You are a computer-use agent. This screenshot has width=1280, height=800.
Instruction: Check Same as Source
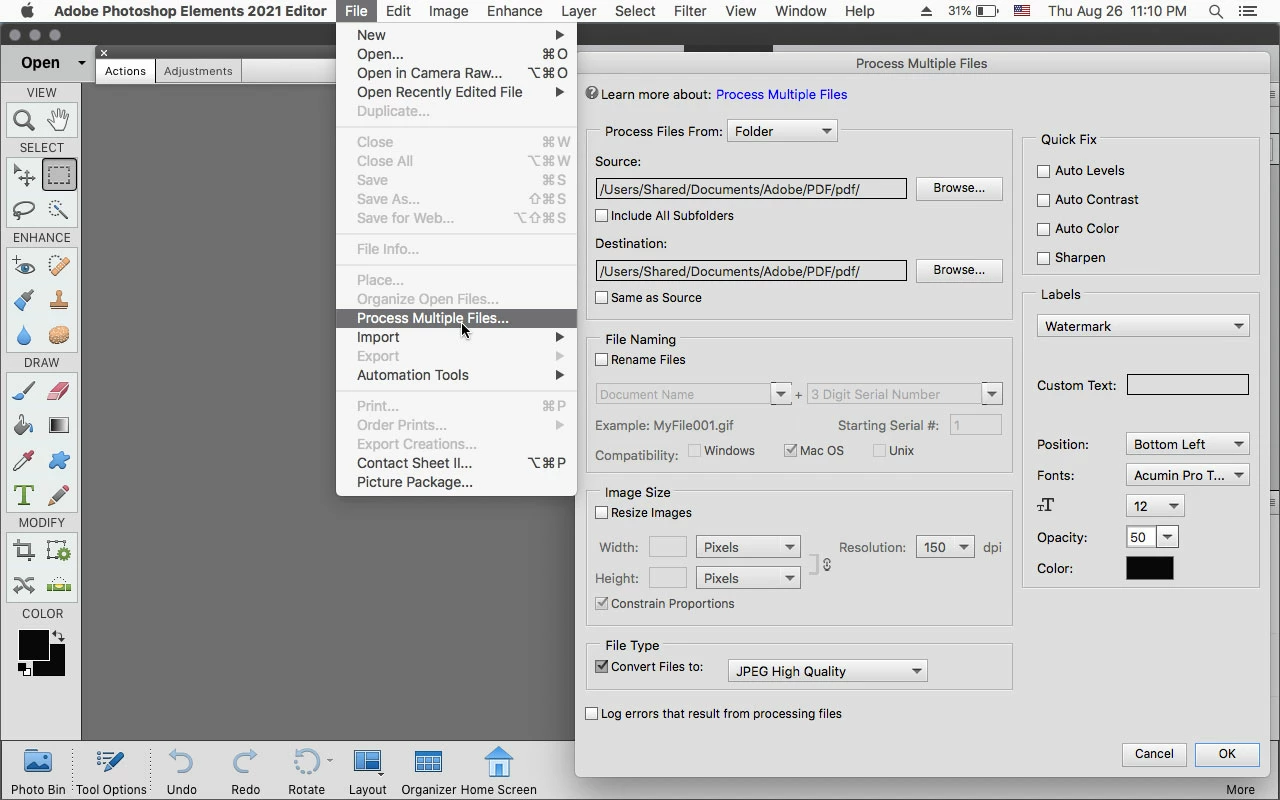(602, 297)
